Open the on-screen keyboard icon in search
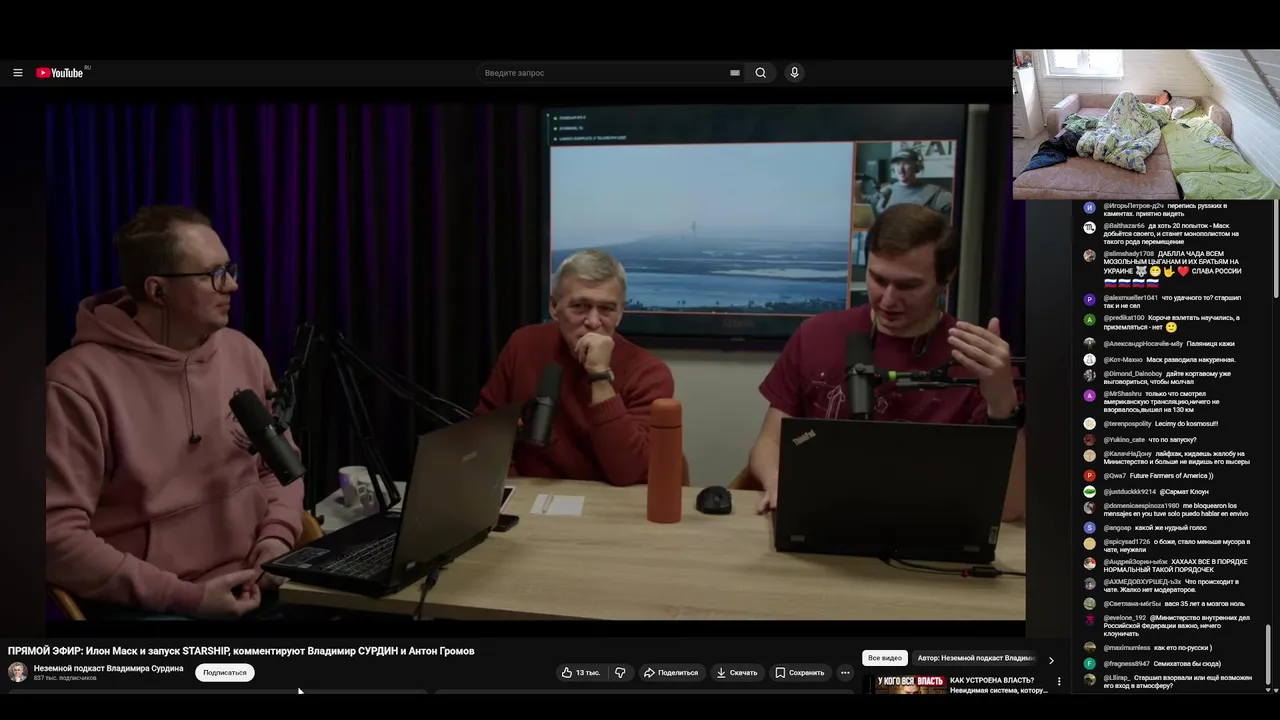 click(x=735, y=73)
